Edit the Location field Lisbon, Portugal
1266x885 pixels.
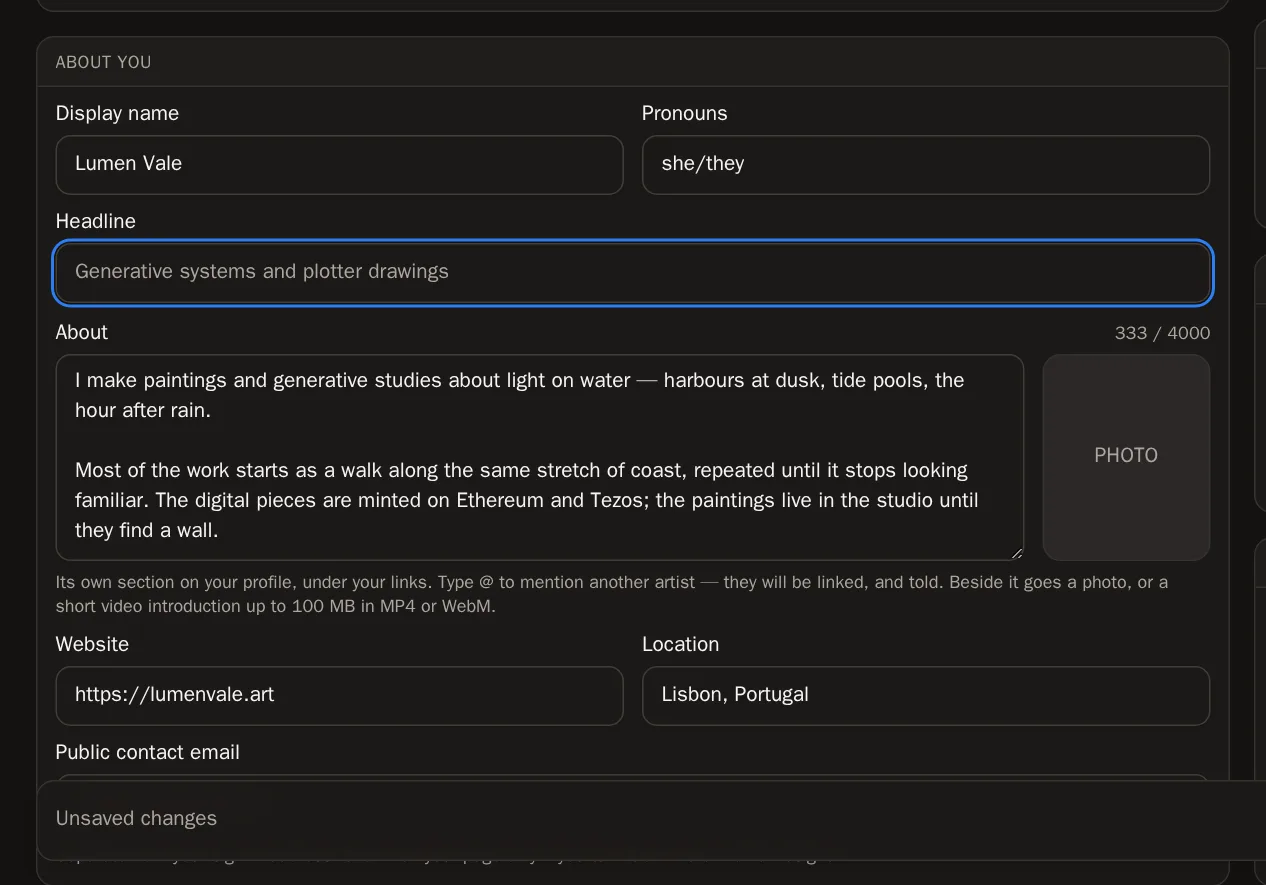click(925, 695)
